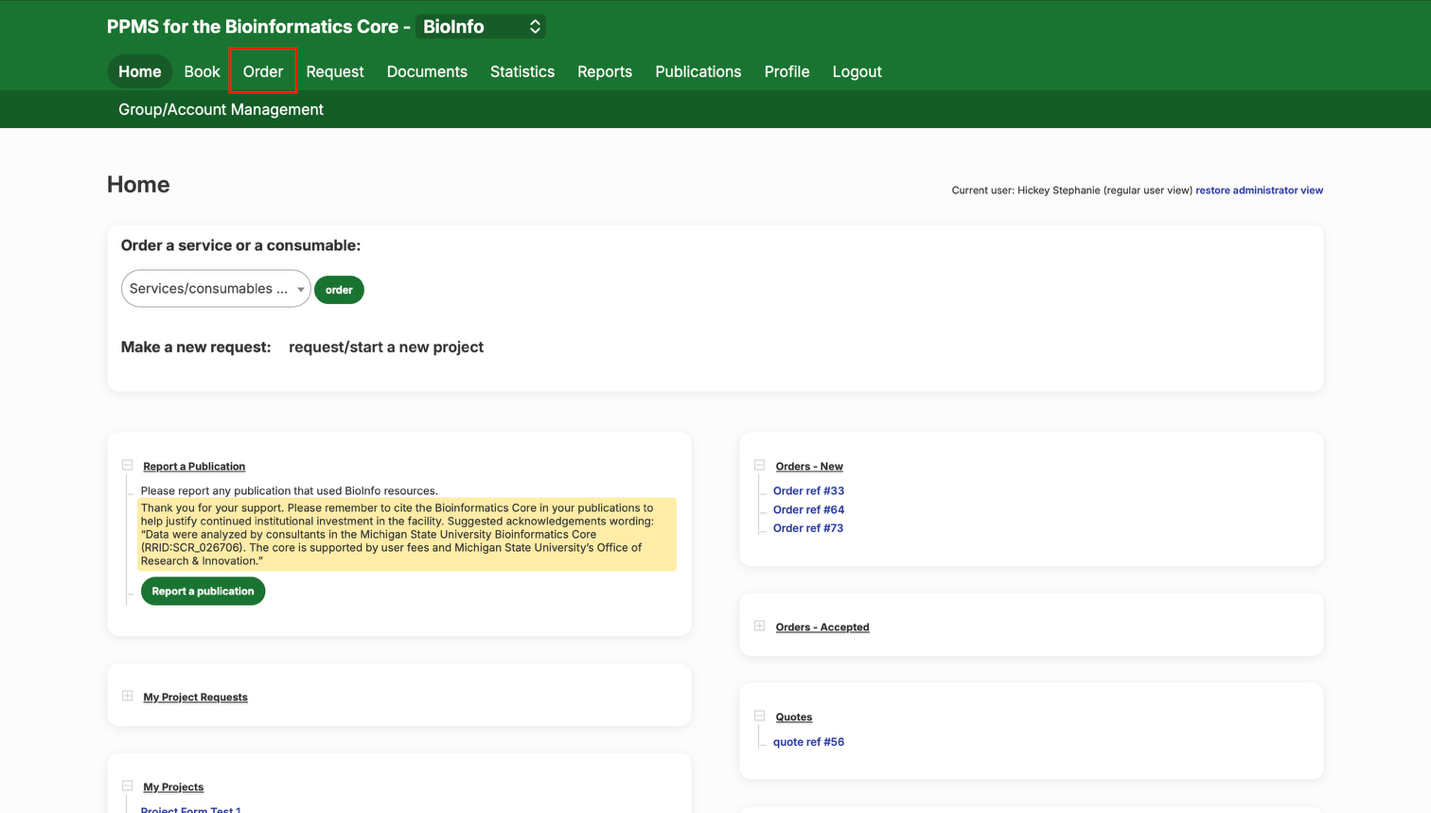Click the green order button
The width and height of the screenshot is (1431, 813).
pyautogui.click(x=339, y=290)
